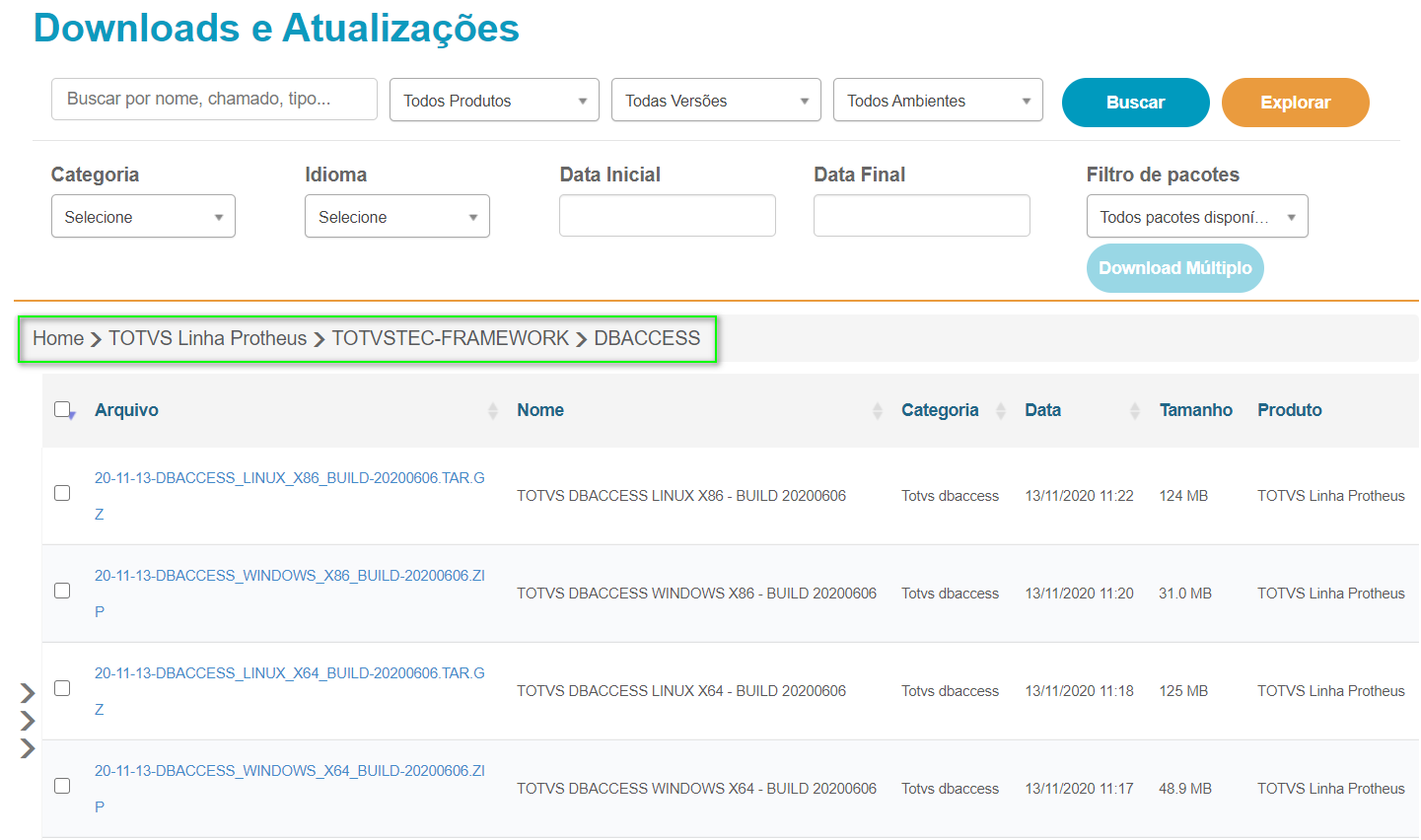Open the DBACCESS_WINDOWS_X86 ZIP file link
Image resolution: width=1421 pixels, height=840 pixels.
point(290,594)
